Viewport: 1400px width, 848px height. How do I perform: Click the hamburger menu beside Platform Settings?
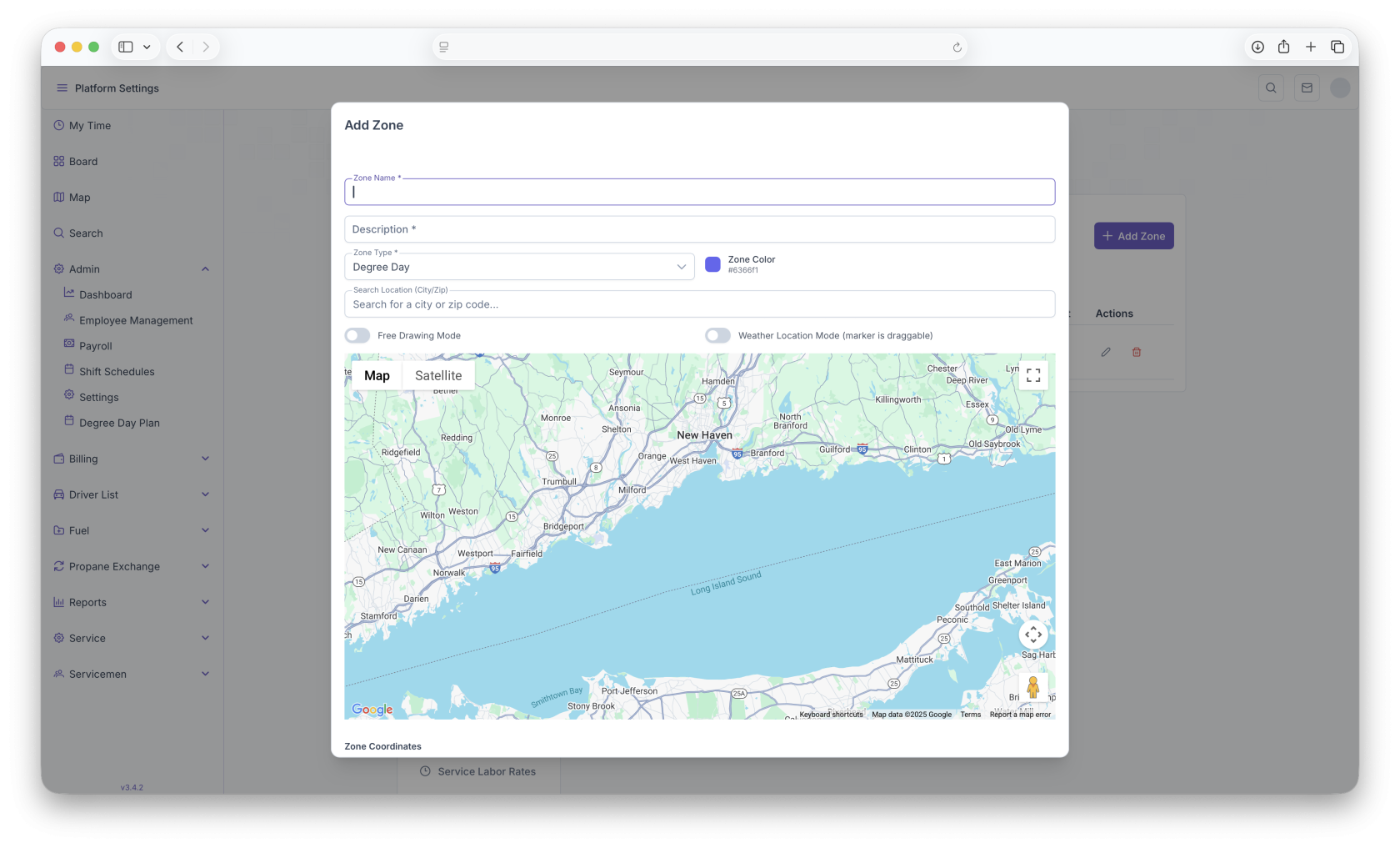pyautogui.click(x=62, y=88)
